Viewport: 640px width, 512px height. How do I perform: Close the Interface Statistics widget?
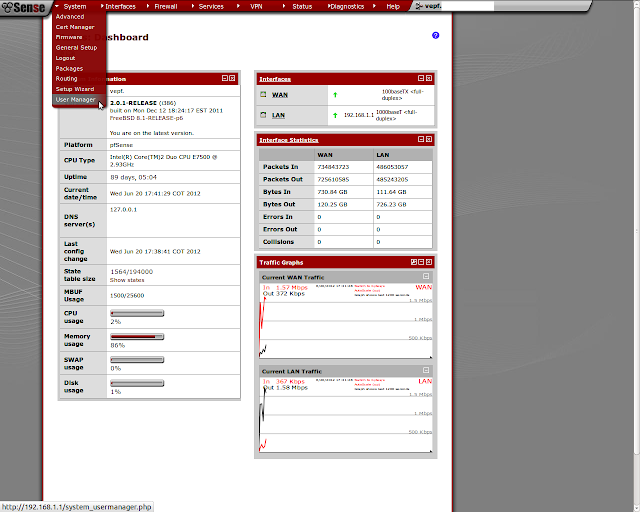[429, 139]
